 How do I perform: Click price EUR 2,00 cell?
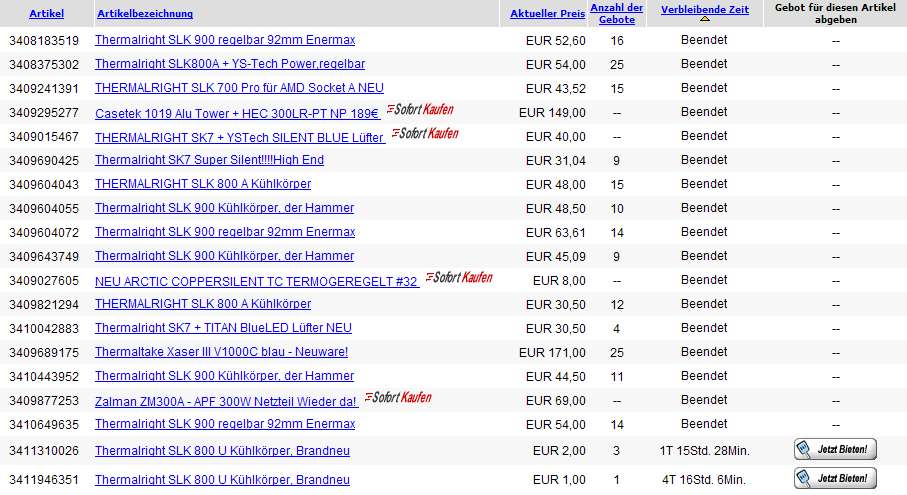[559, 450]
